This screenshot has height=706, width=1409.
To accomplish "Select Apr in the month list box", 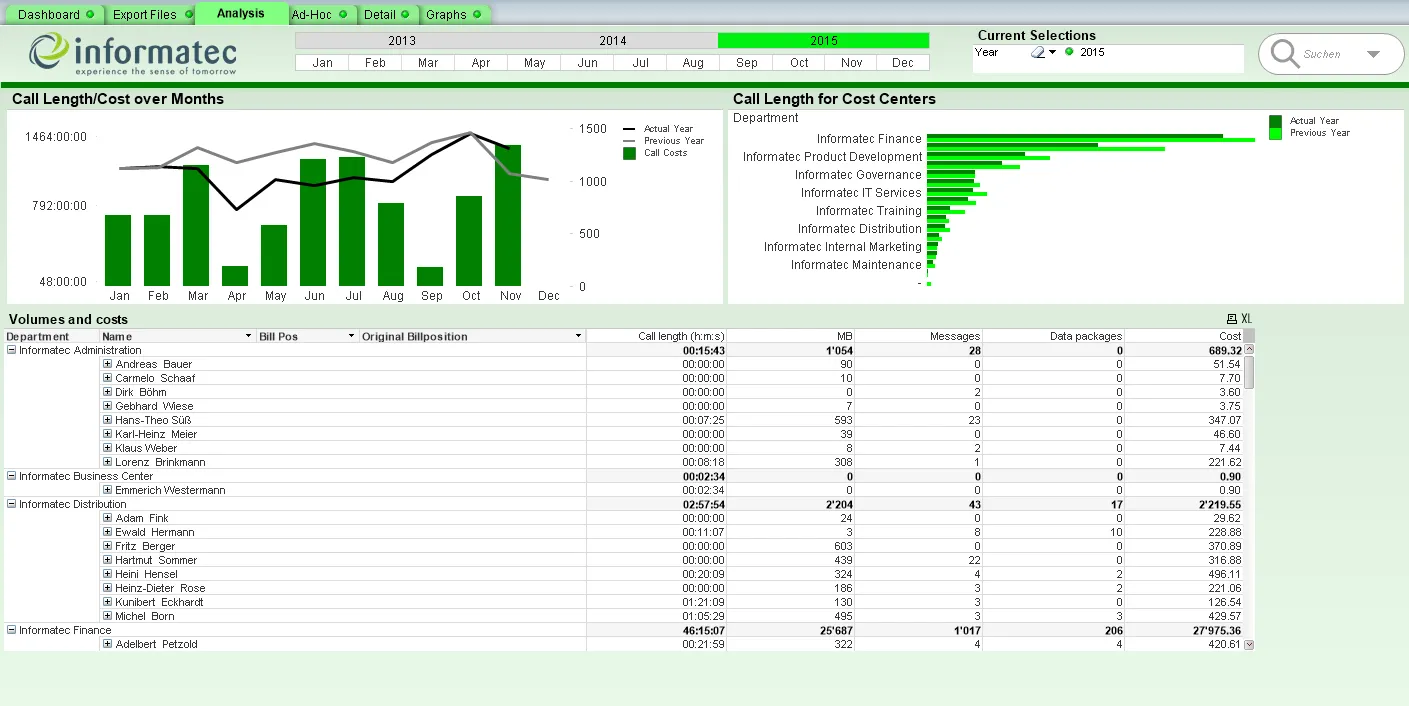I will [481, 63].
